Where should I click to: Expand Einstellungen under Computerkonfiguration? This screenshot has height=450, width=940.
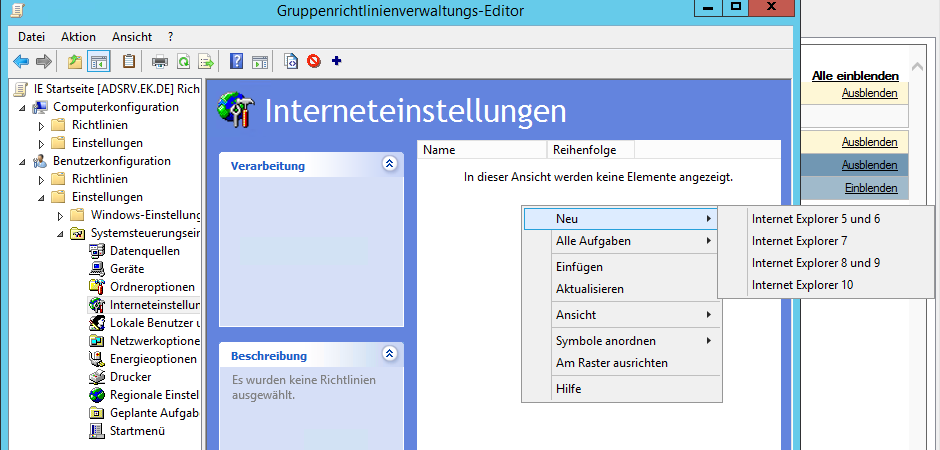41,144
